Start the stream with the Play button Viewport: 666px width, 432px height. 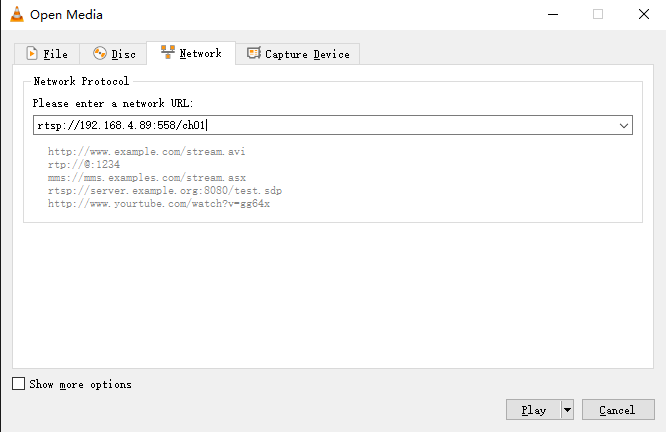click(533, 410)
